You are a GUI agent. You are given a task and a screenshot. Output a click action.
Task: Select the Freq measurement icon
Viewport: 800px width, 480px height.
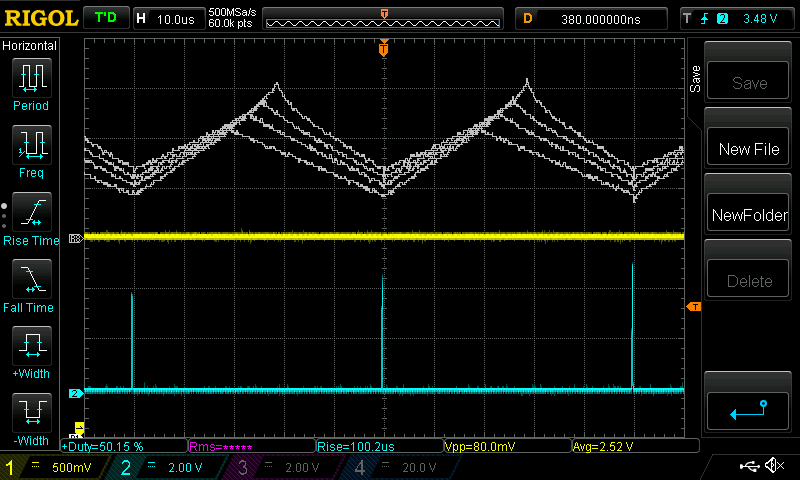[31, 150]
